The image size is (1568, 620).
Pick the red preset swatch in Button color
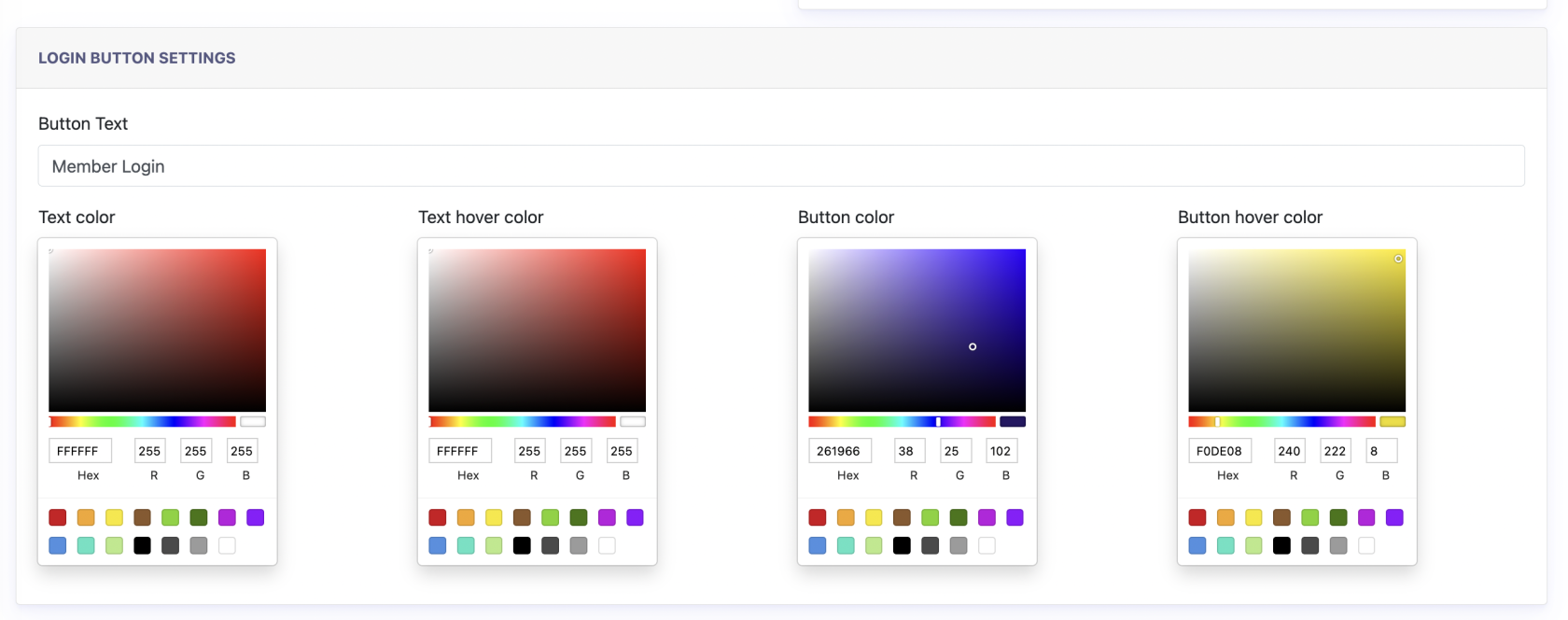(x=818, y=517)
